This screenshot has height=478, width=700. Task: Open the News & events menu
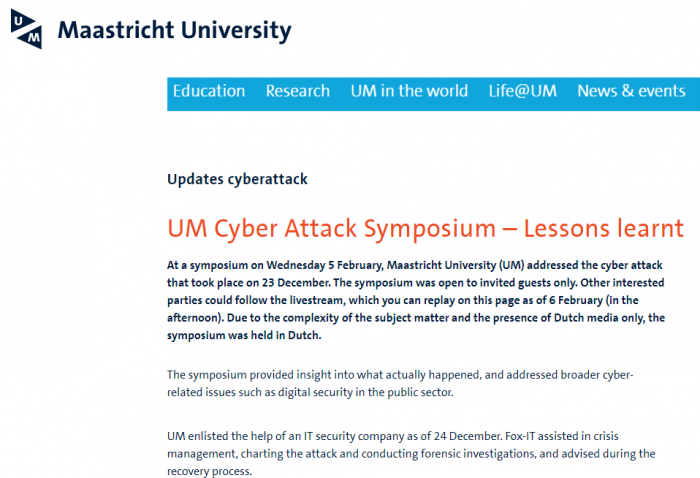(x=631, y=91)
